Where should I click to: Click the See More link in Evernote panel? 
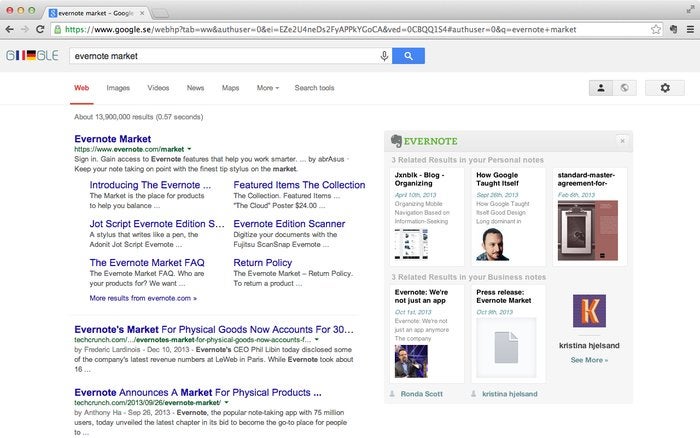tap(589, 360)
